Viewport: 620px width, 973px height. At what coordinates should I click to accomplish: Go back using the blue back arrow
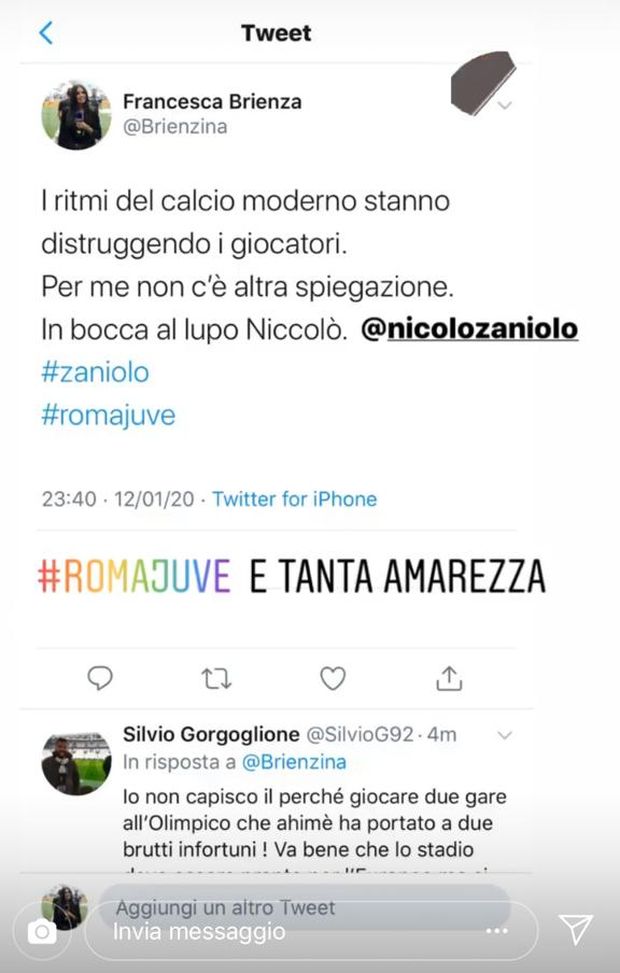pos(46,33)
